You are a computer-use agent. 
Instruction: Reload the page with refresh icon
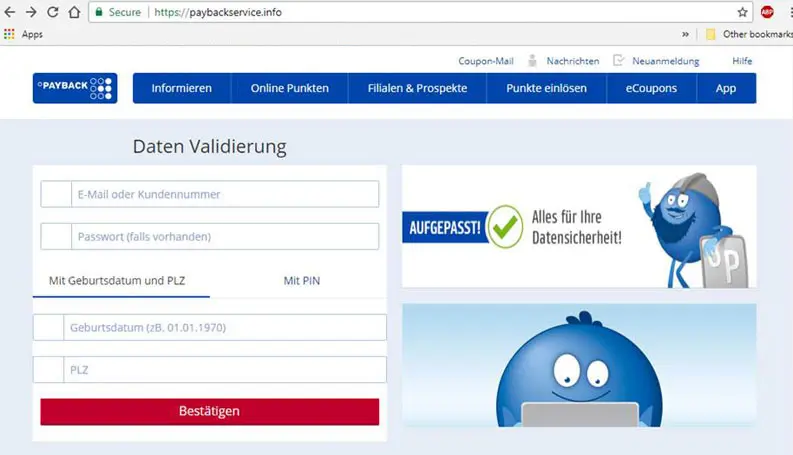(53, 12)
